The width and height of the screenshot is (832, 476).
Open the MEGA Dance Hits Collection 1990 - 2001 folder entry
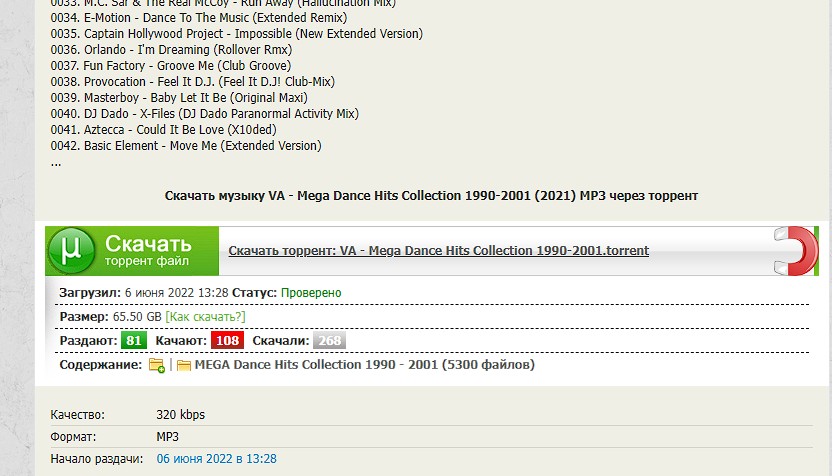(365, 365)
